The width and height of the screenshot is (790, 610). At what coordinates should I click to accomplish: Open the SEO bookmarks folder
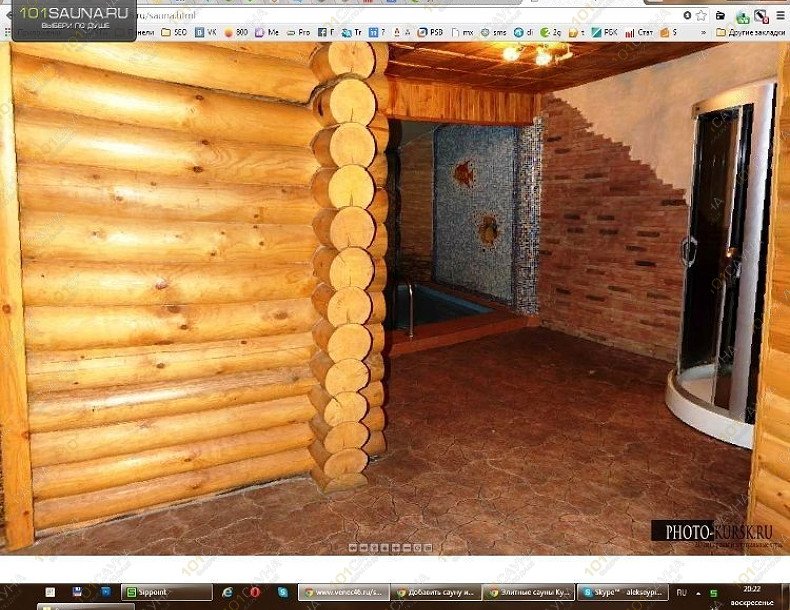point(174,32)
